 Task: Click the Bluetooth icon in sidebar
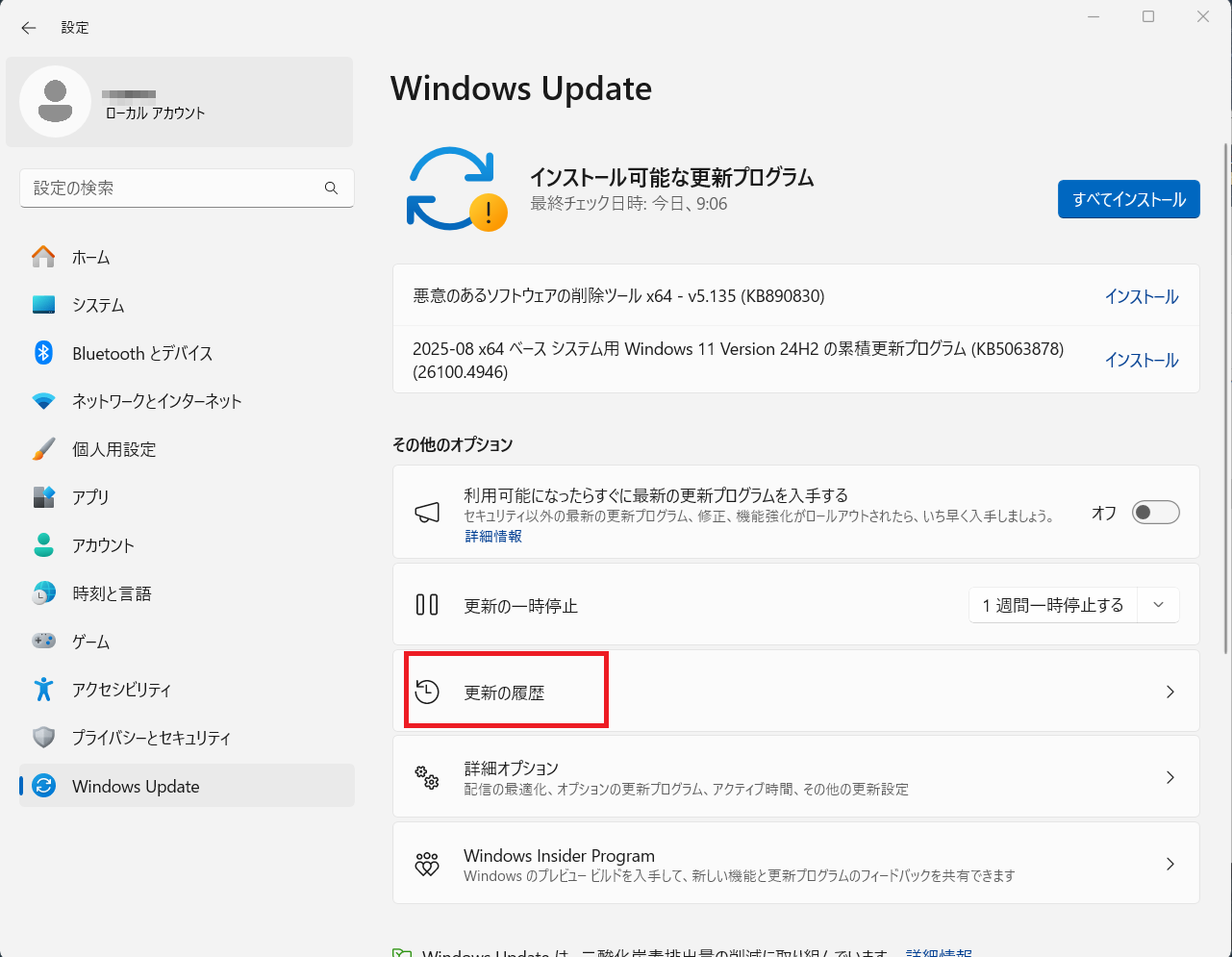tap(43, 353)
